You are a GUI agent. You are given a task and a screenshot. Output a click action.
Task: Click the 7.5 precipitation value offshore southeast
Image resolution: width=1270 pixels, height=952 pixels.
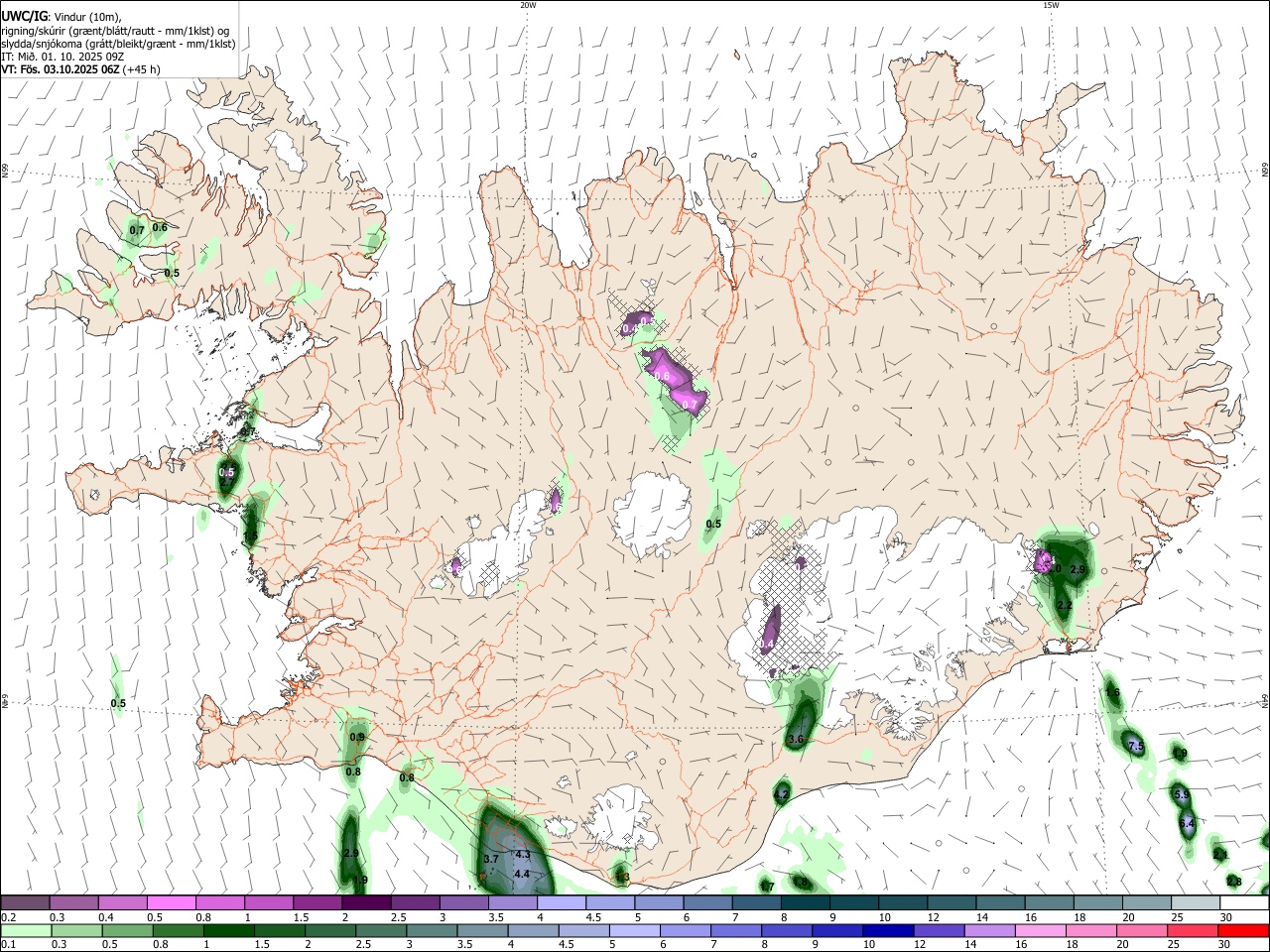[1137, 746]
